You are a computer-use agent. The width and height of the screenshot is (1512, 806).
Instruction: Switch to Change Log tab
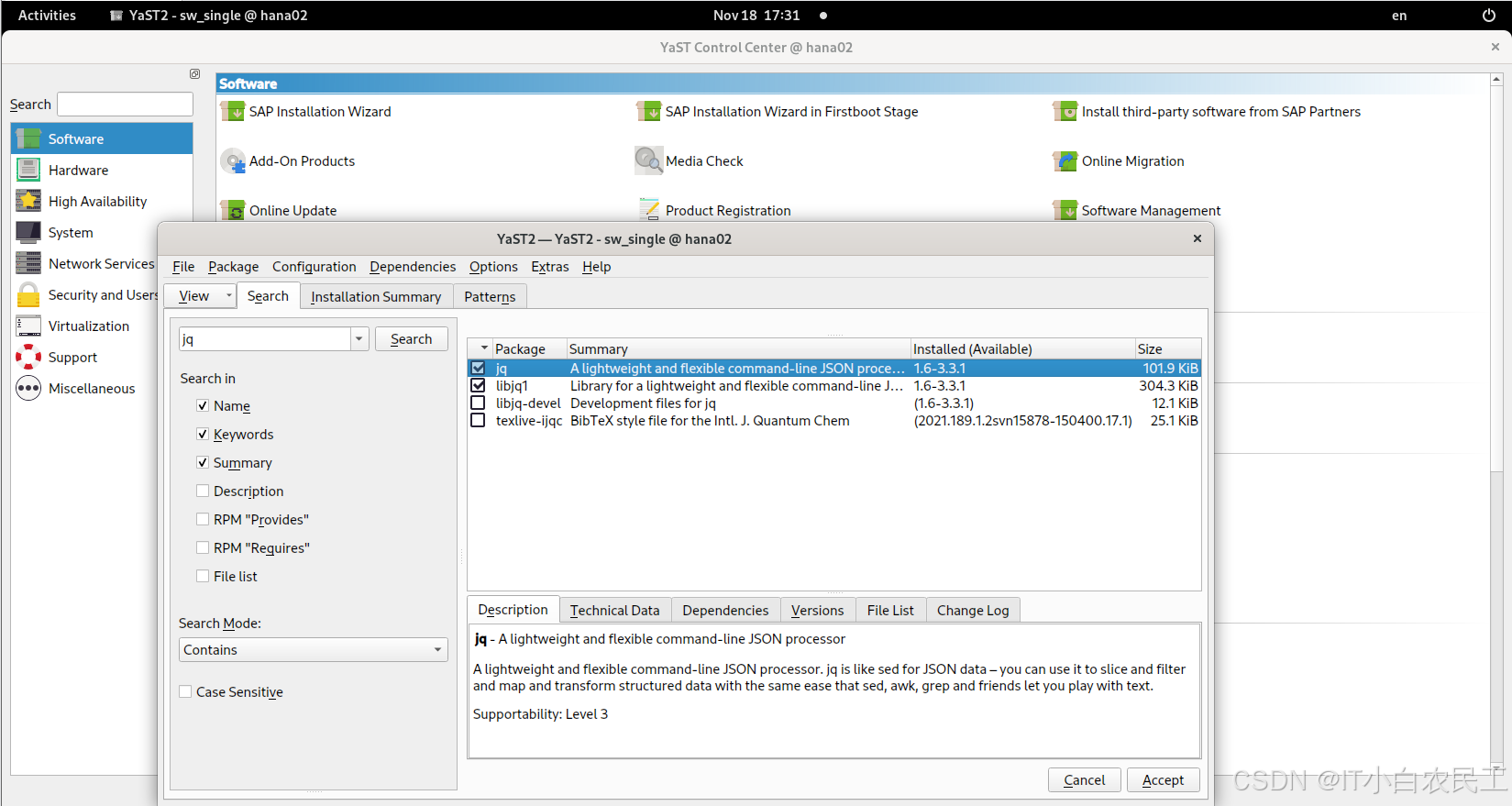973,610
